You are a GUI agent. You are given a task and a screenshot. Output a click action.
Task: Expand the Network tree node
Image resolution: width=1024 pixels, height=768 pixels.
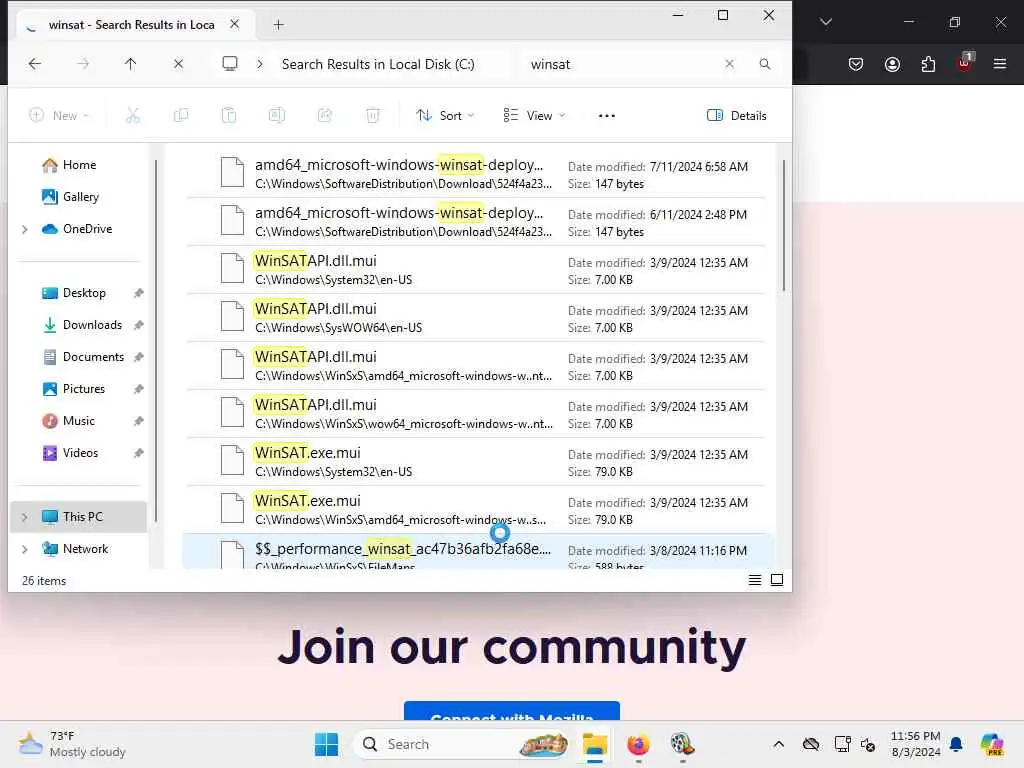25,549
